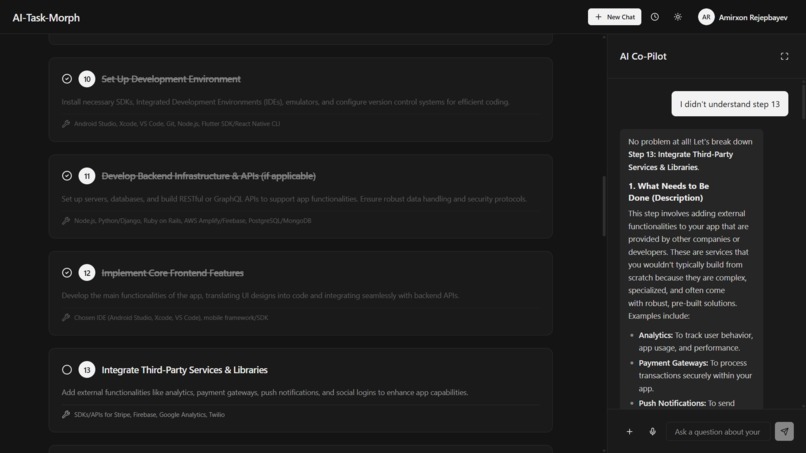Click step 13 description about analytics, payment gateways

tap(265, 392)
